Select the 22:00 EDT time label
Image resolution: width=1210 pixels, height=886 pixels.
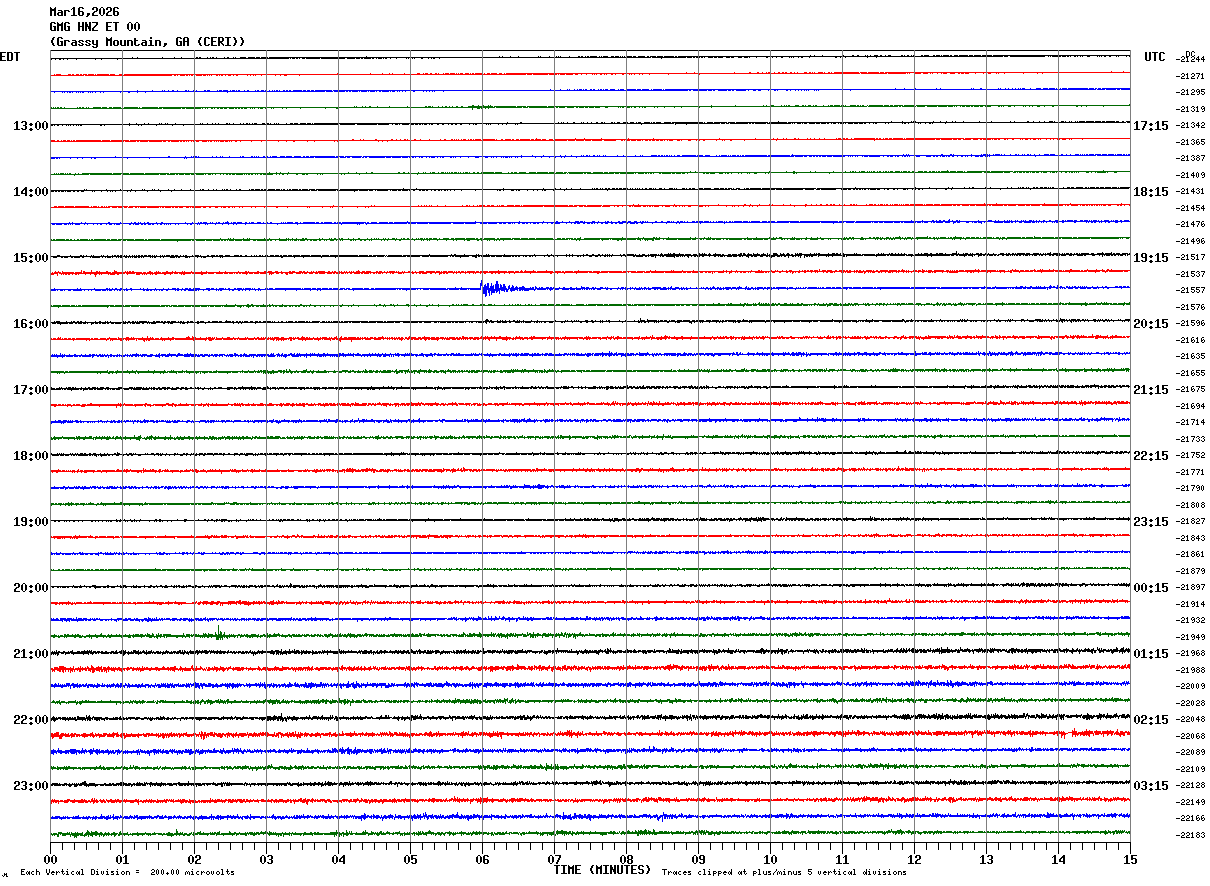pyautogui.click(x=31, y=720)
